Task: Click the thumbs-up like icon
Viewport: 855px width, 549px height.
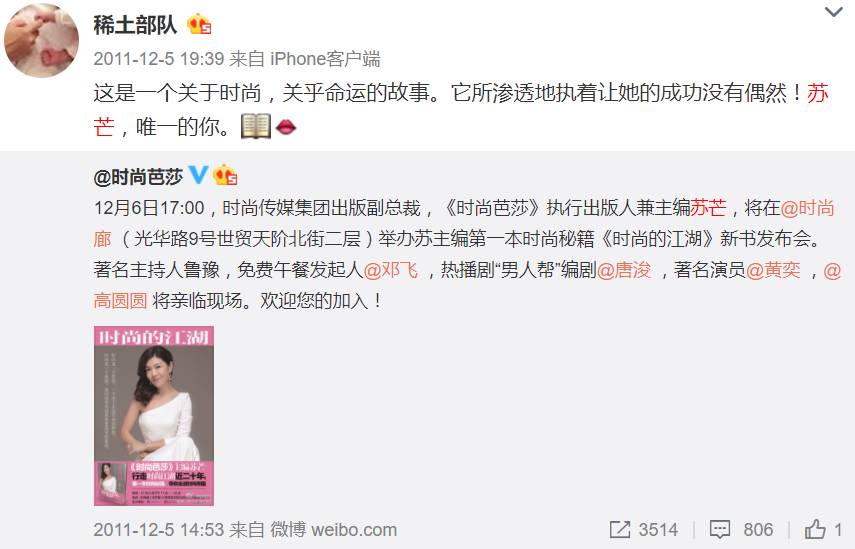Action: [815, 529]
